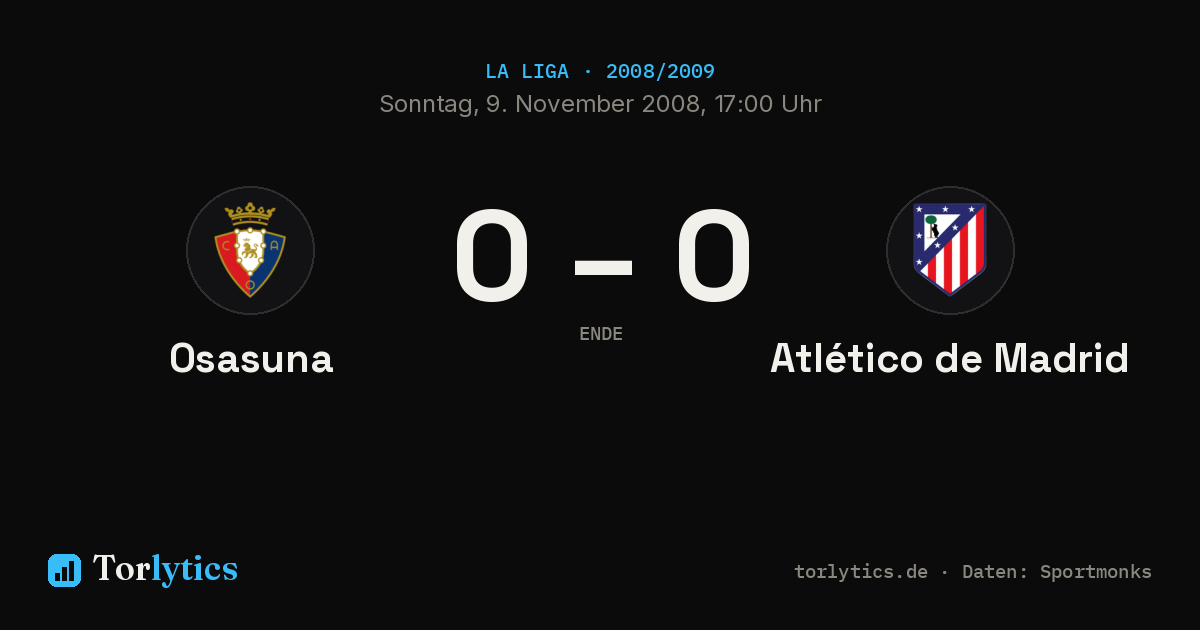Click the Osasuna club crest
1200x630 pixels.
pos(250,250)
